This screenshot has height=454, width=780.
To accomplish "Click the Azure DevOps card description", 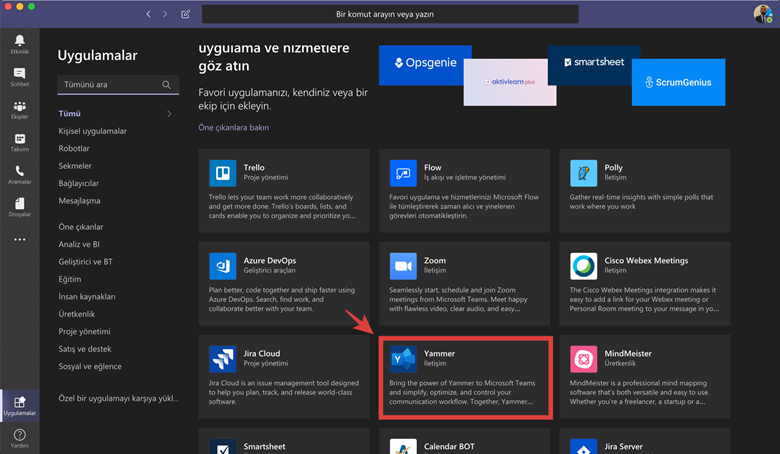I will (x=282, y=299).
